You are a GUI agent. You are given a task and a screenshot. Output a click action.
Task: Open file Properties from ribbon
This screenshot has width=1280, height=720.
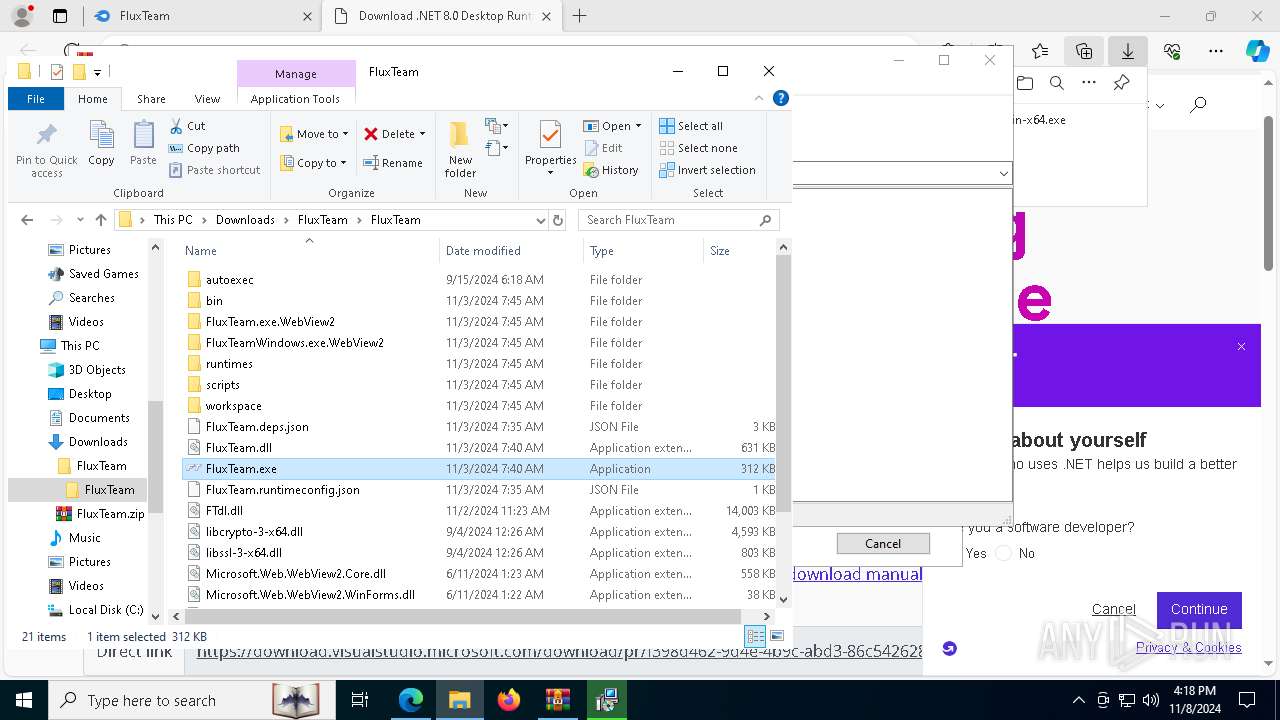pos(550,148)
